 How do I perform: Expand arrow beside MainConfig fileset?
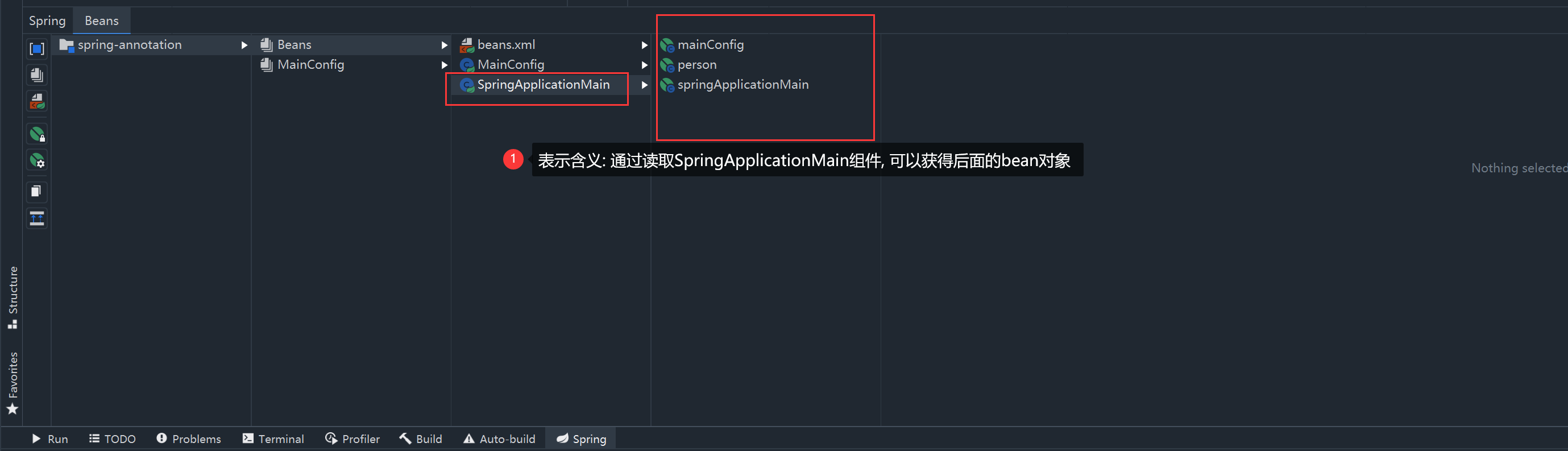pyautogui.click(x=445, y=64)
